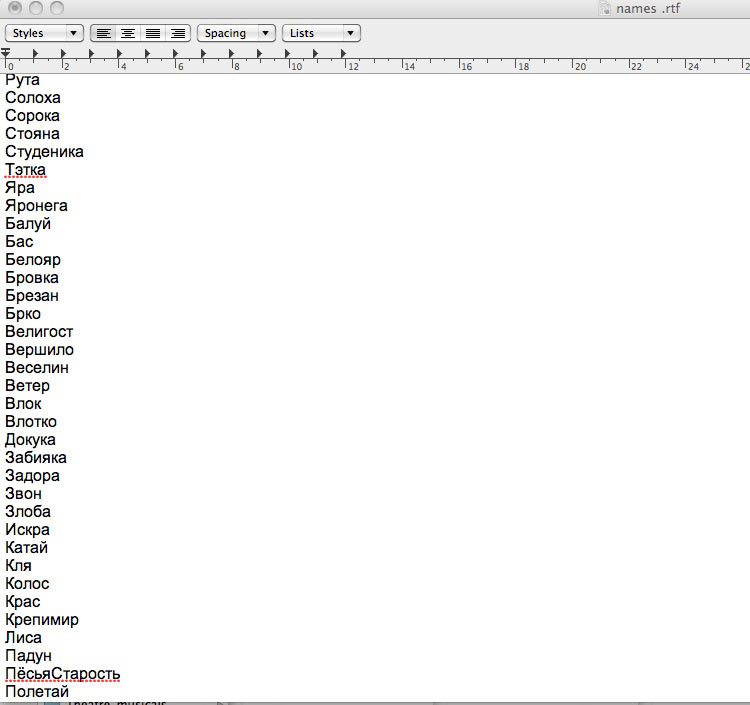
Task: Center-align the text
Action: (x=128, y=33)
